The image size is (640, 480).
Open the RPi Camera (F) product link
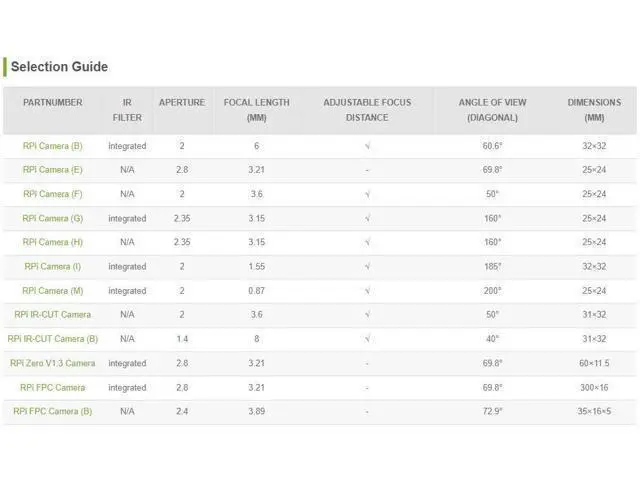pyautogui.click(x=53, y=194)
